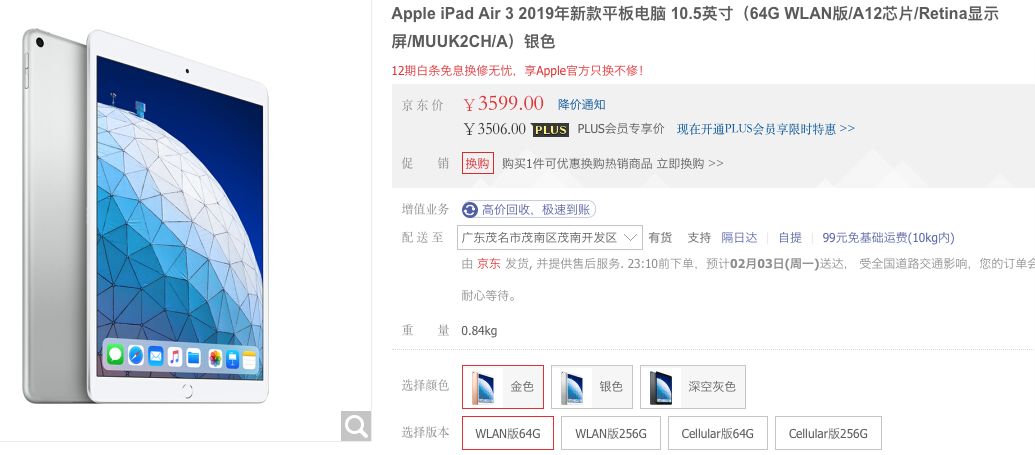Viewport: 1035px width, 455px height.
Task: Select the 深空灰色 color option
Action: (693, 387)
